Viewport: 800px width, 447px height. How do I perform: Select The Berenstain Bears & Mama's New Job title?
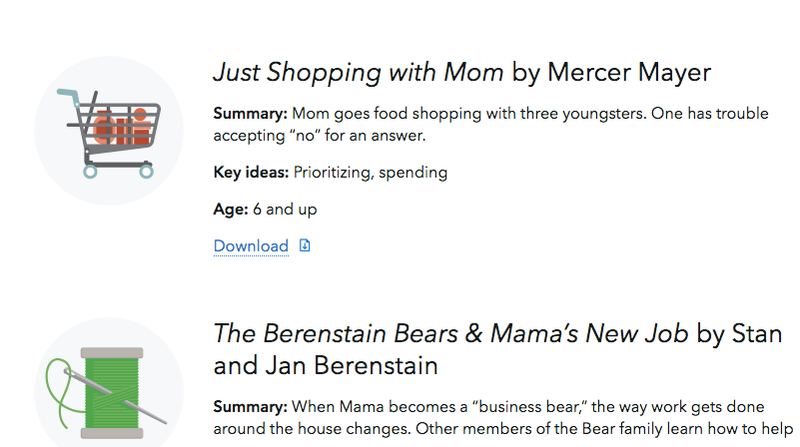point(451,334)
